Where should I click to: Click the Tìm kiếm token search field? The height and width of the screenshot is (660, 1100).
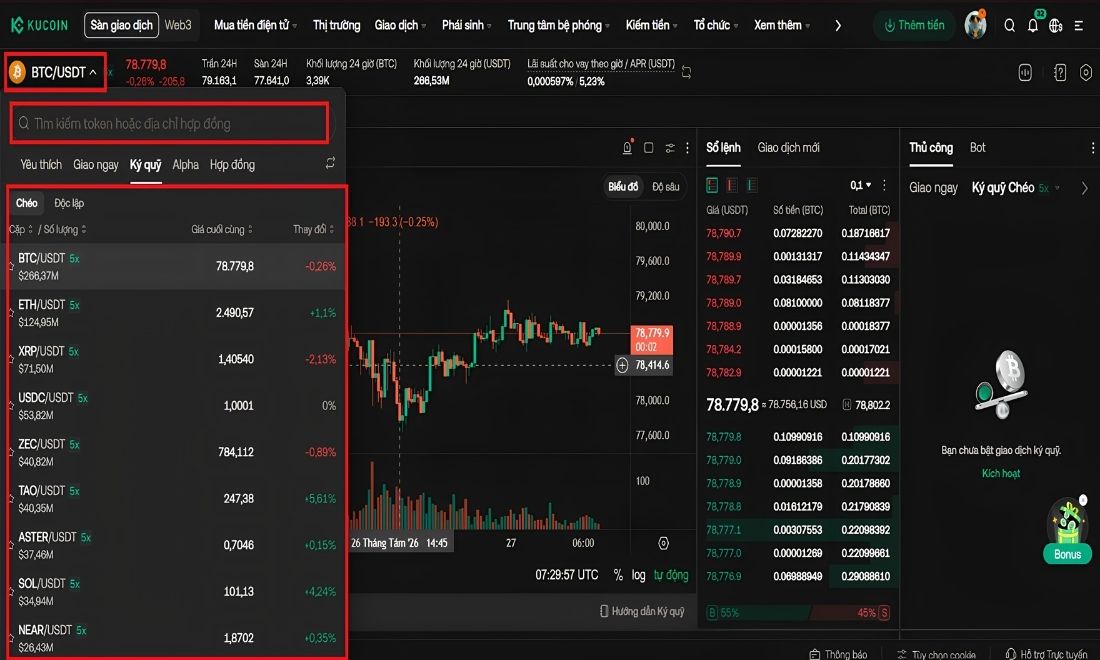[169, 123]
